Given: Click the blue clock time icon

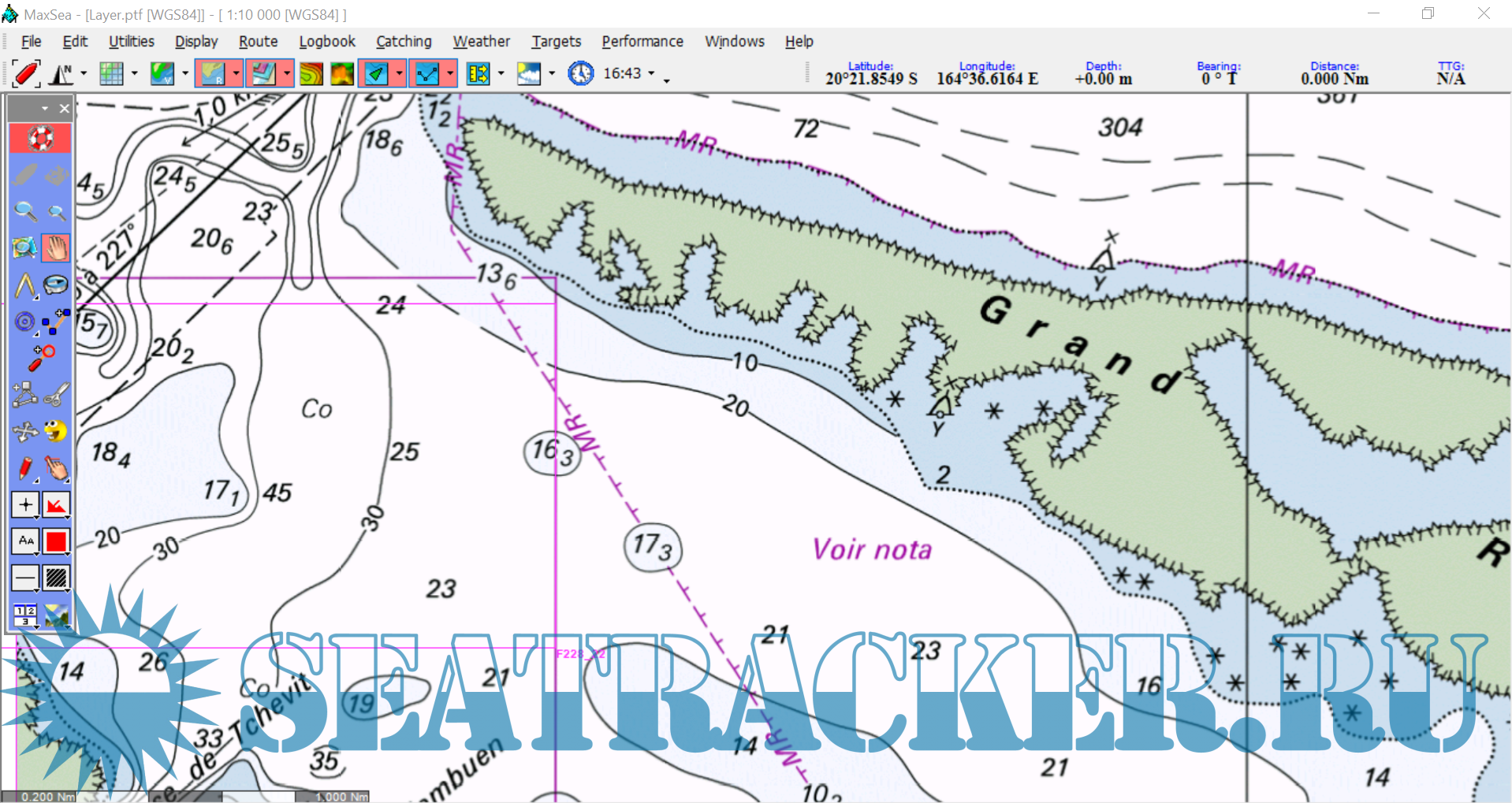Looking at the screenshot, I should 581,73.
